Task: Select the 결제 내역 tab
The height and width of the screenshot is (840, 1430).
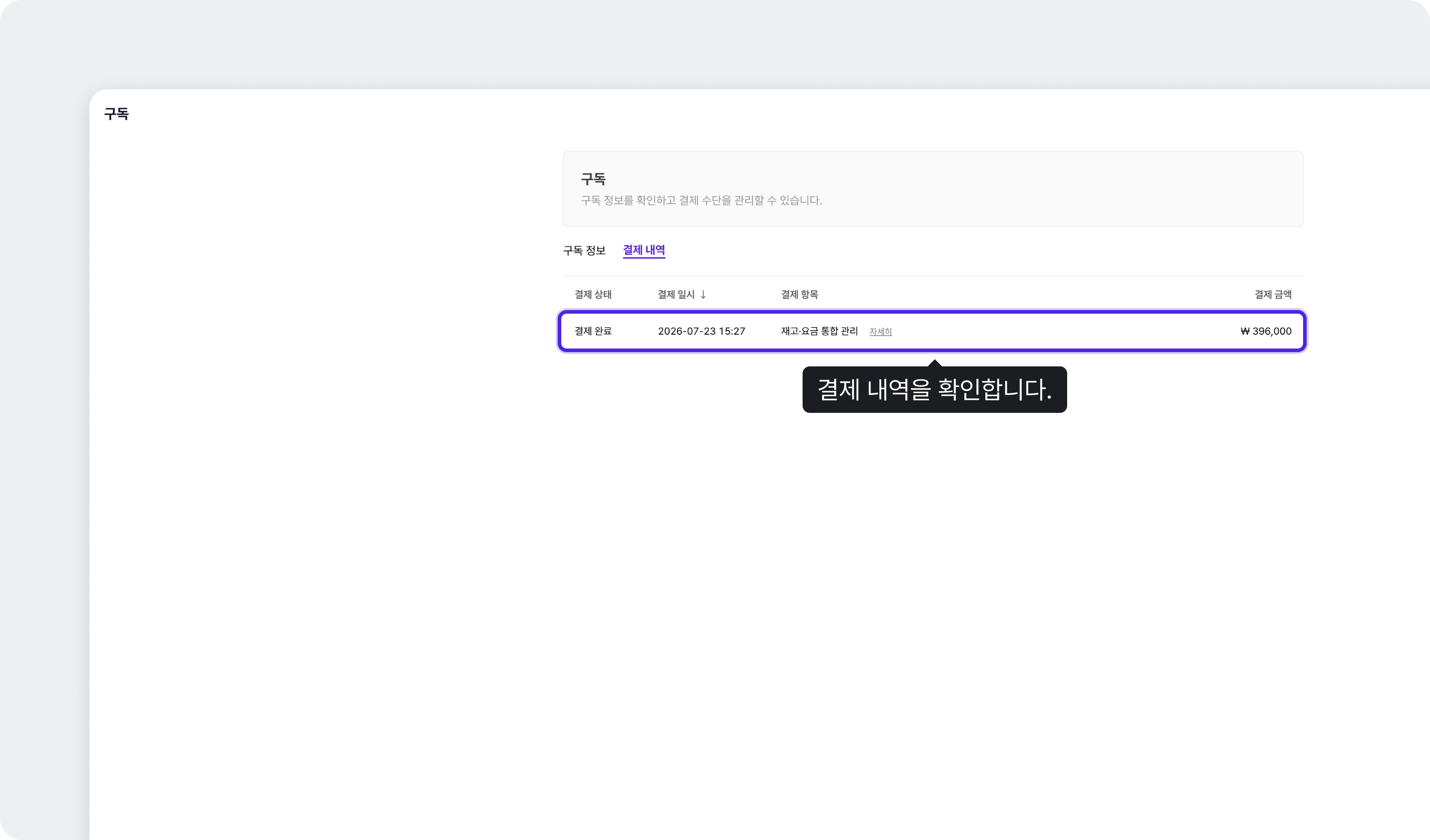Action: click(643, 250)
